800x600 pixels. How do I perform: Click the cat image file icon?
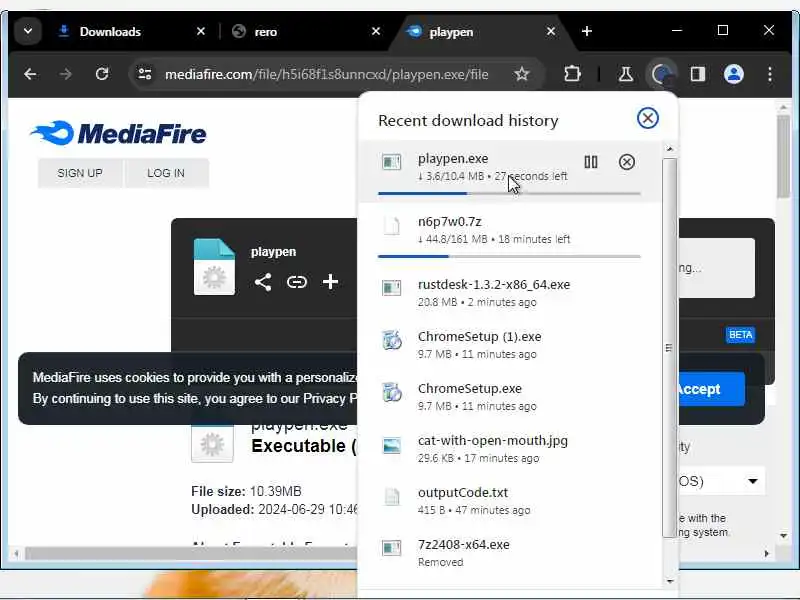pyautogui.click(x=391, y=445)
